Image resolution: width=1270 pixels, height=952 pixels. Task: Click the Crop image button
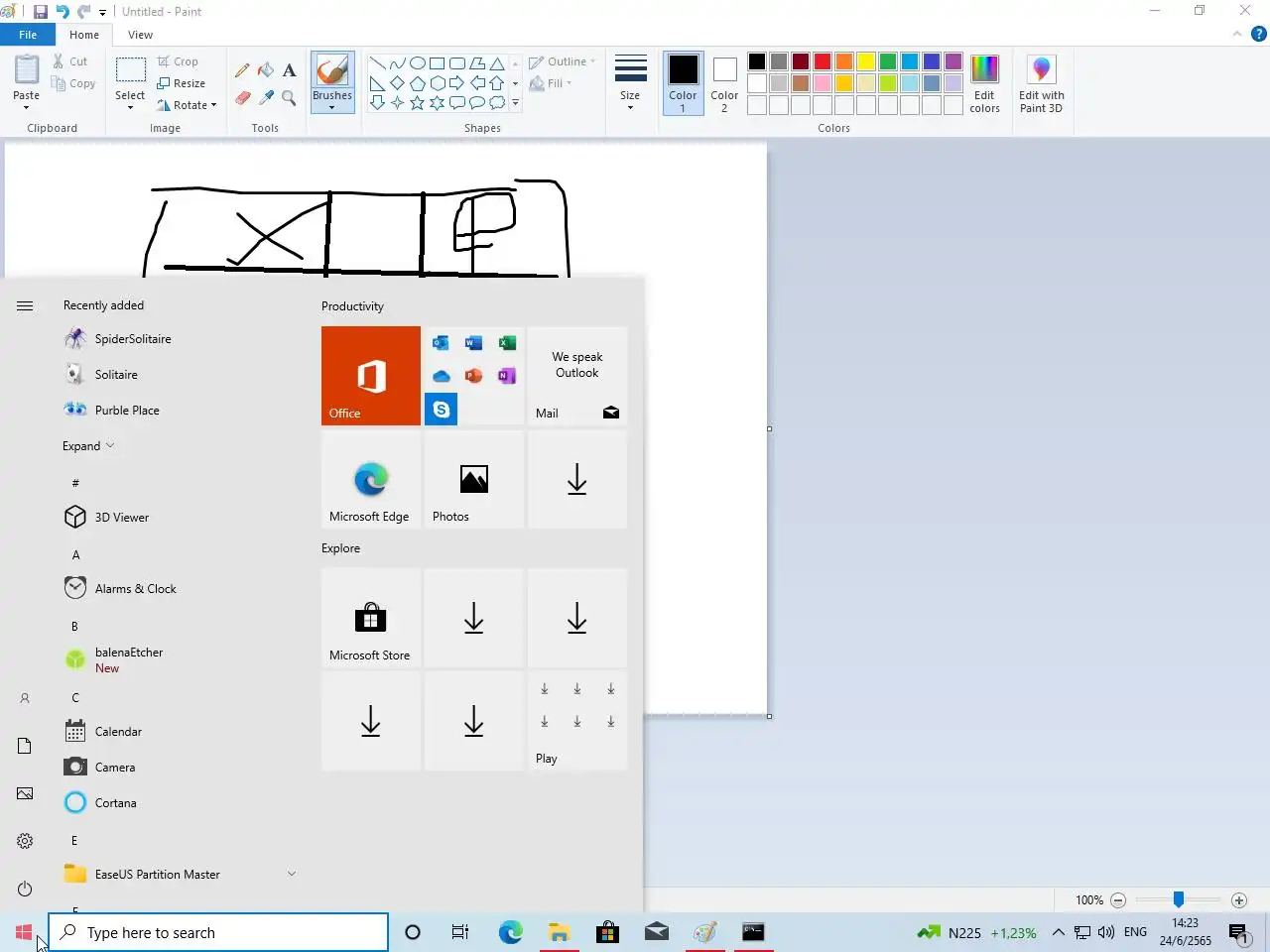click(x=178, y=61)
